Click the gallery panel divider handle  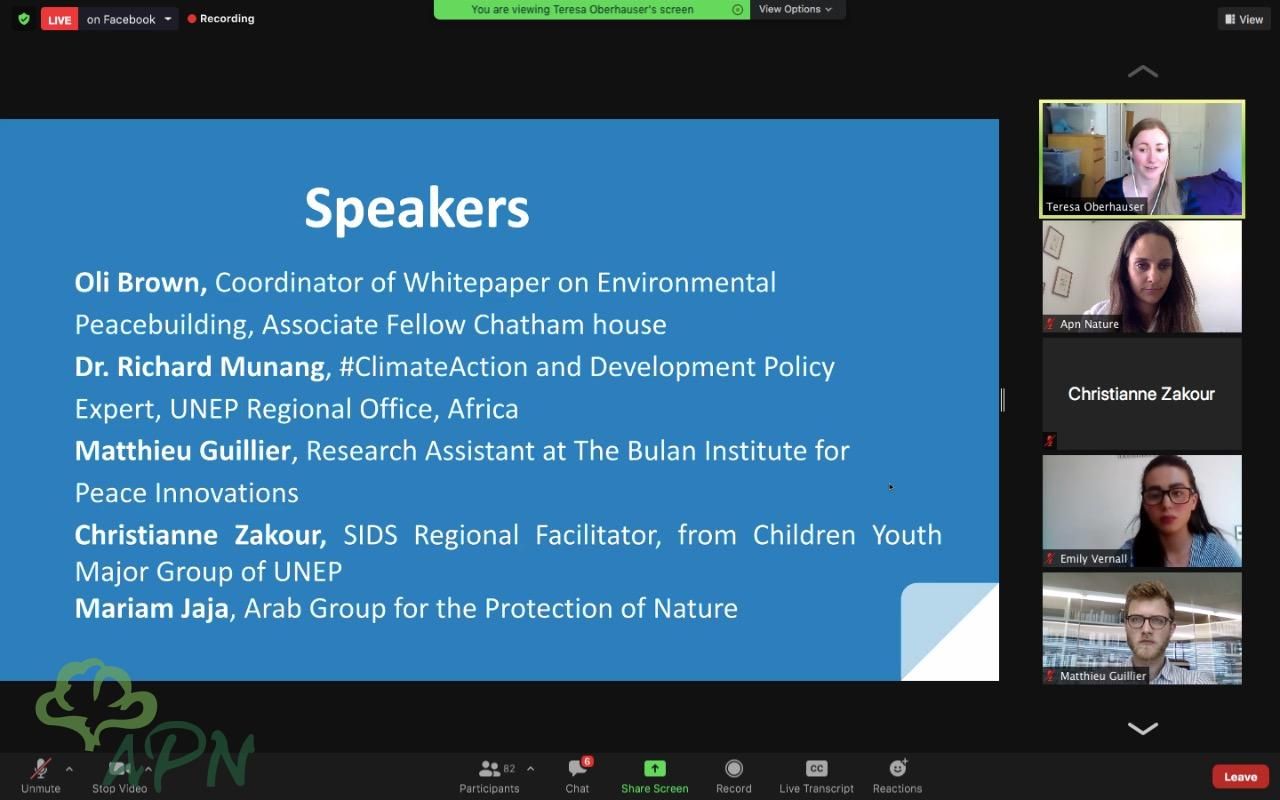(1002, 400)
